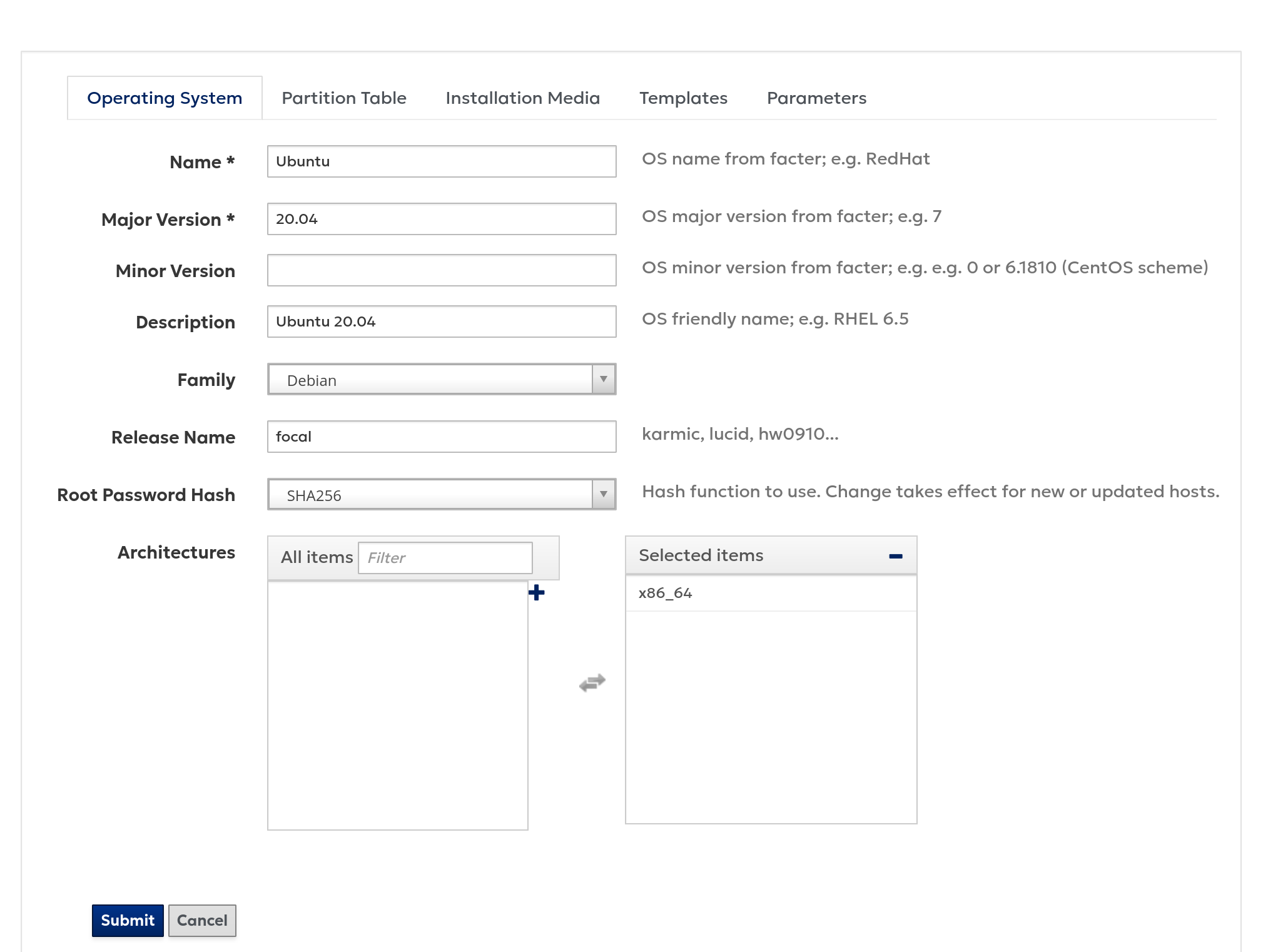Open the Family dropdown arrow
1263x952 pixels.
click(603, 379)
